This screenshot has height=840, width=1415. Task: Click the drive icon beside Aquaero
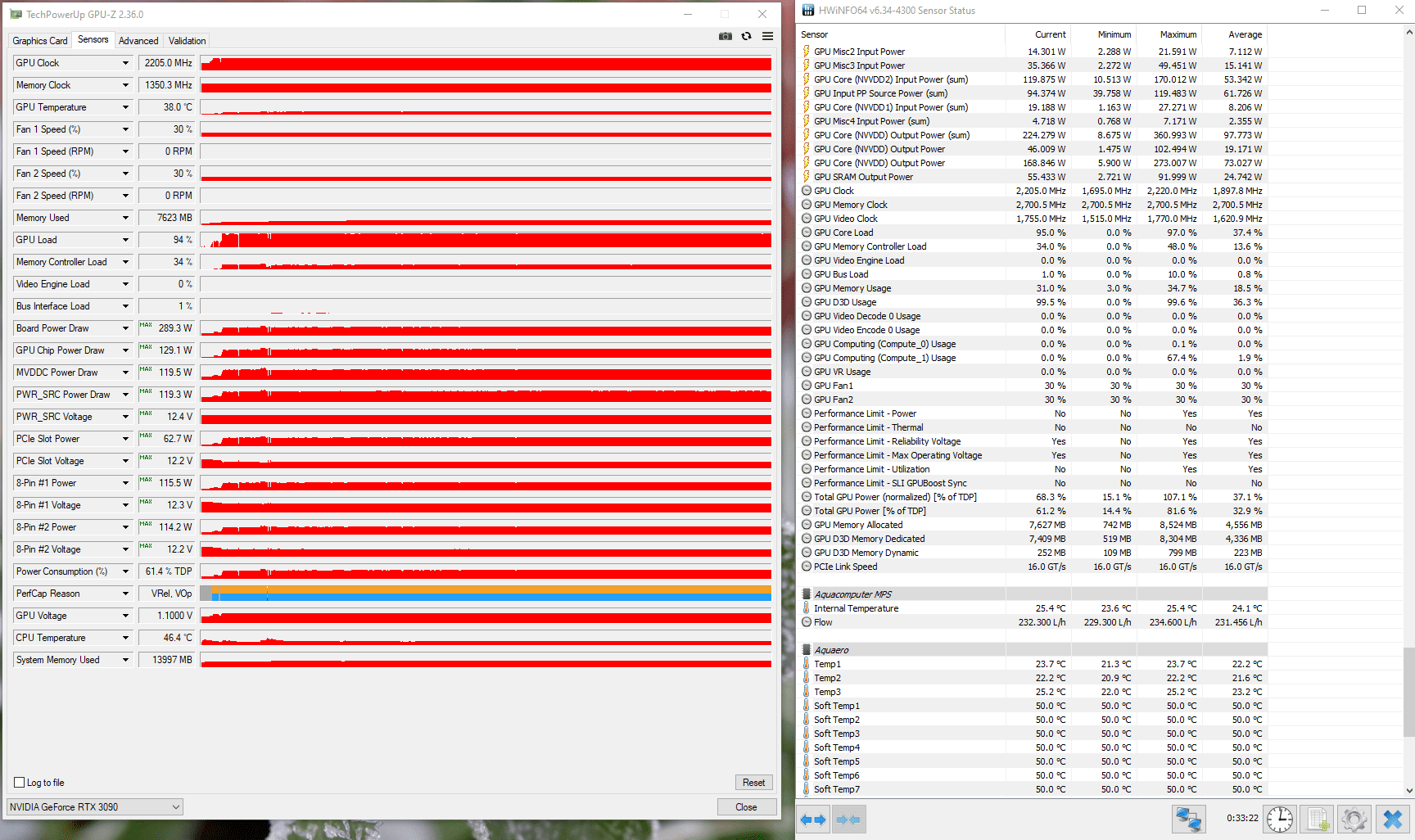pos(807,650)
